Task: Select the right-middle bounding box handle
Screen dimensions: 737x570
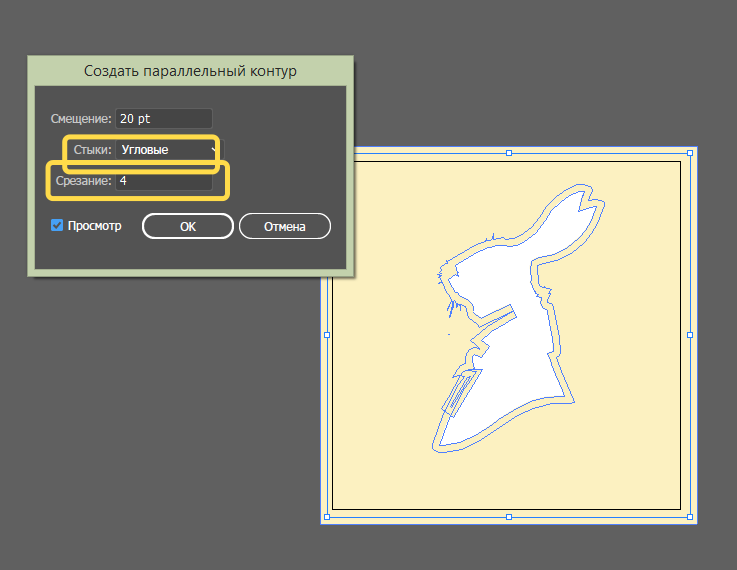Action: click(x=690, y=335)
